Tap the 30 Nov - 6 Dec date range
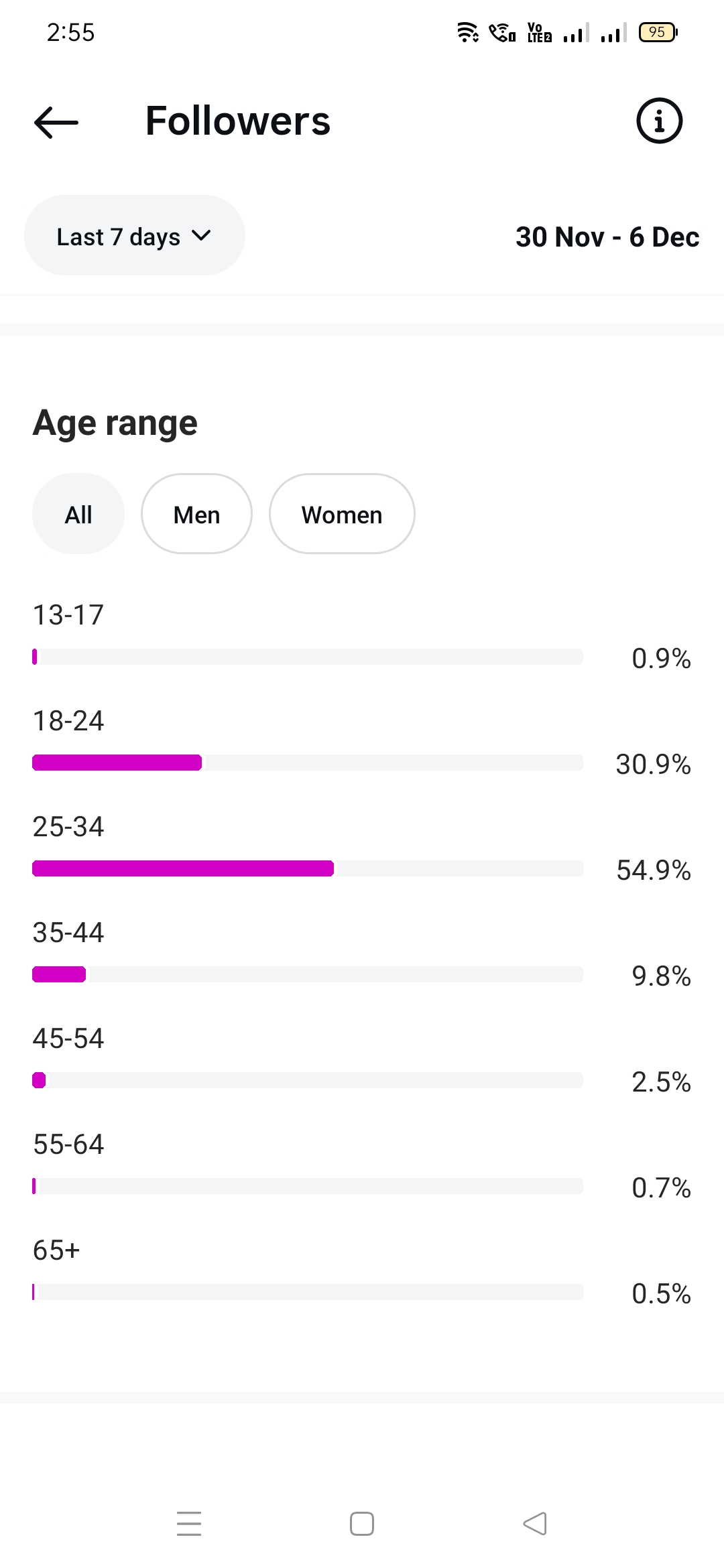Image resolution: width=724 pixels, height=1568 pixels. [607, 237]
